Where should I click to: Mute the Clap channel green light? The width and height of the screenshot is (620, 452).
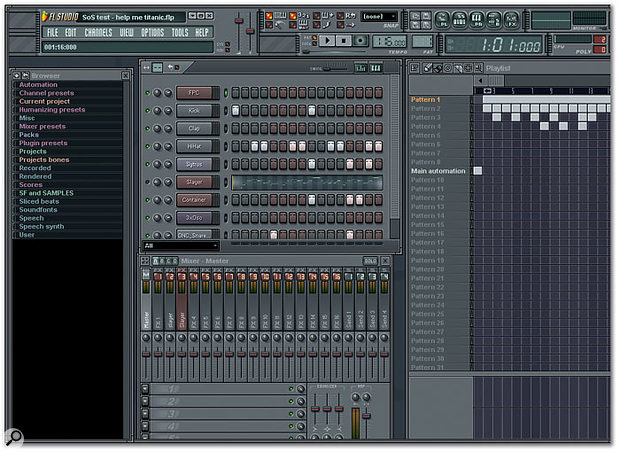click(x=147, y=129)
